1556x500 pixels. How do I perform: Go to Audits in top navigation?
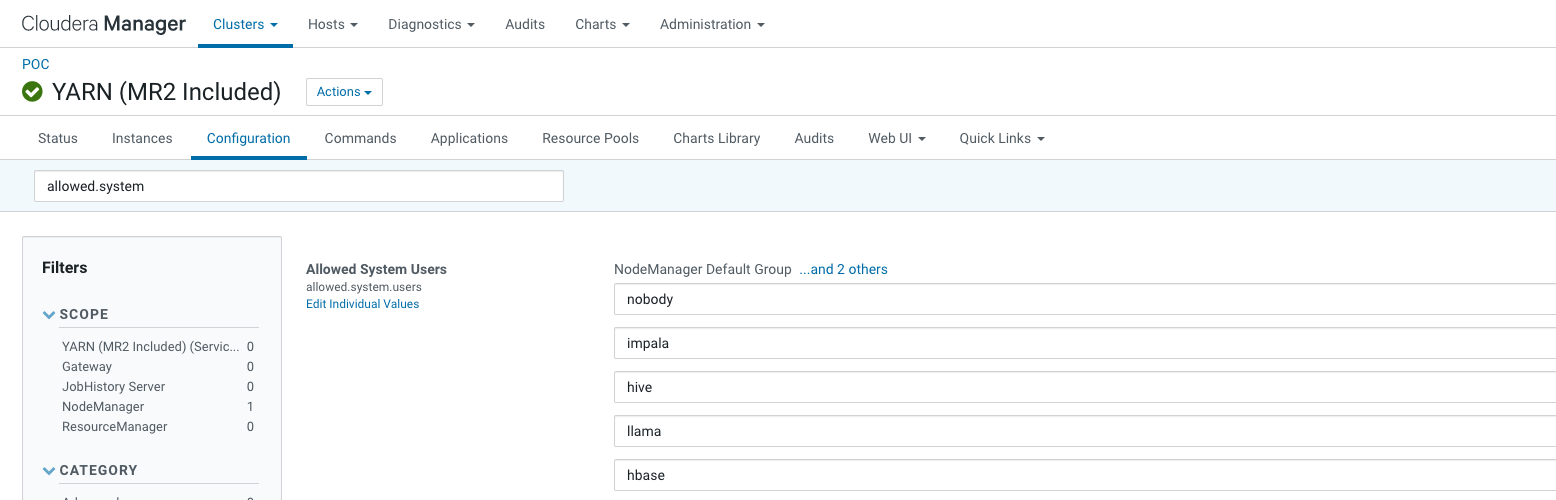pos(525,24)
